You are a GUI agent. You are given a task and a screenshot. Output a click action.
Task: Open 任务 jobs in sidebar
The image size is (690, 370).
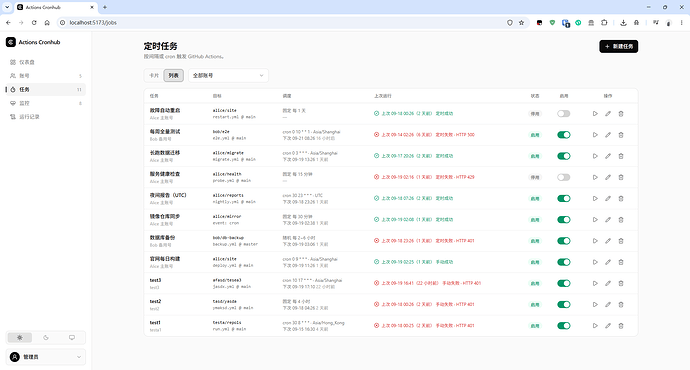46,89
